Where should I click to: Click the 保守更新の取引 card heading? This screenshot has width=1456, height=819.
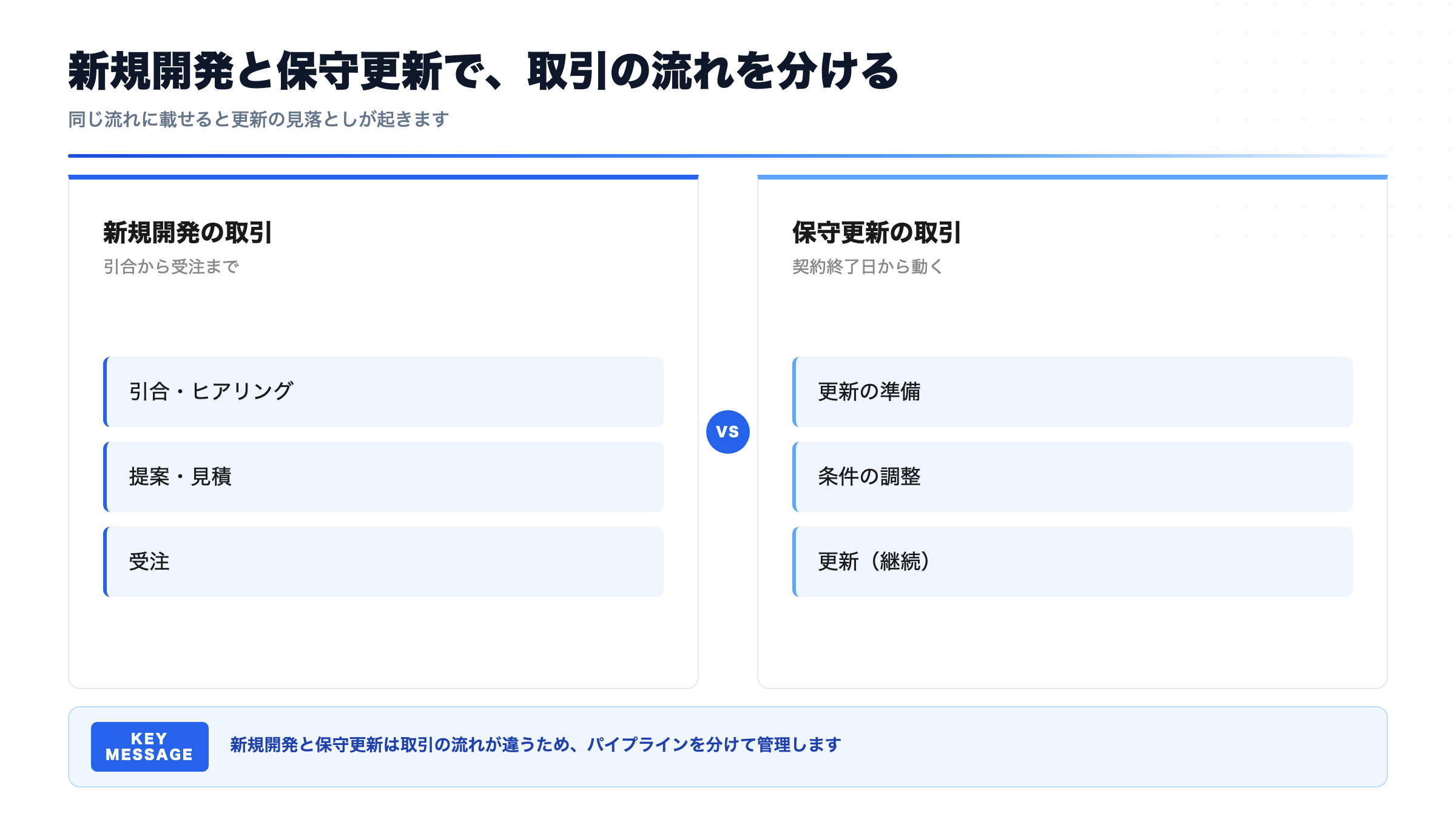coord(877,232)
